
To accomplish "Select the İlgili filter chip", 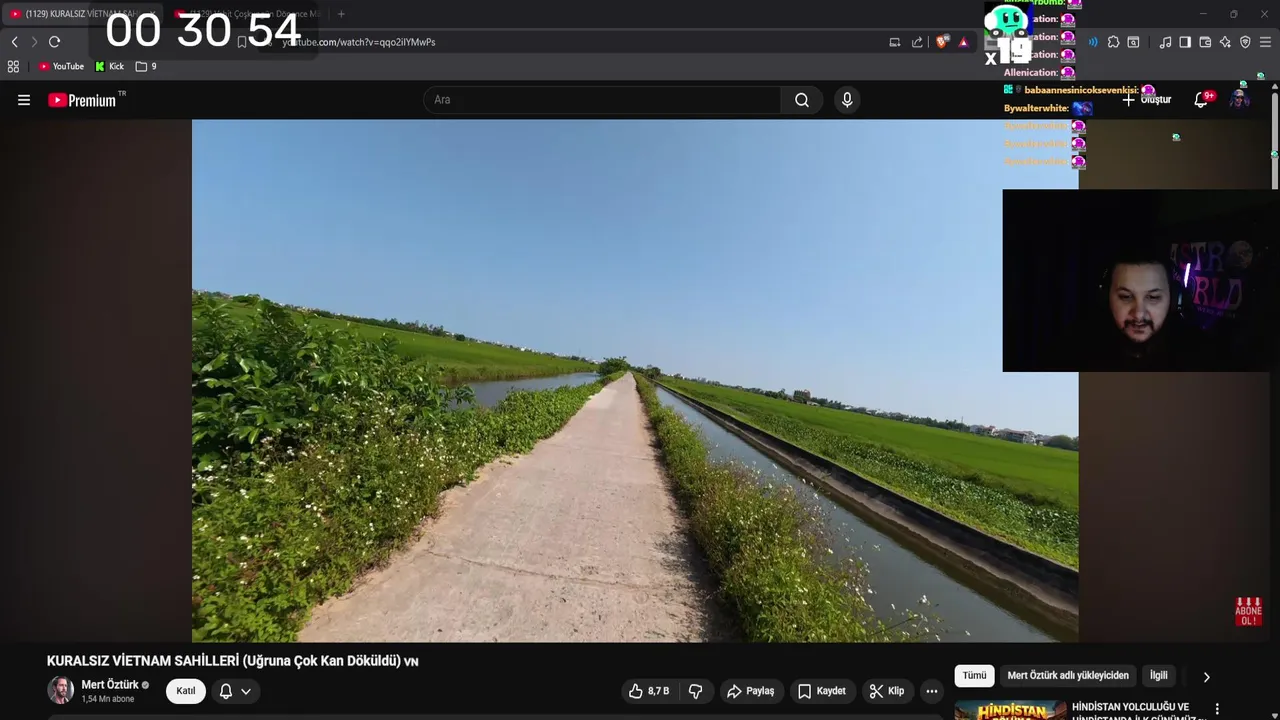I will pos(1158,676).
